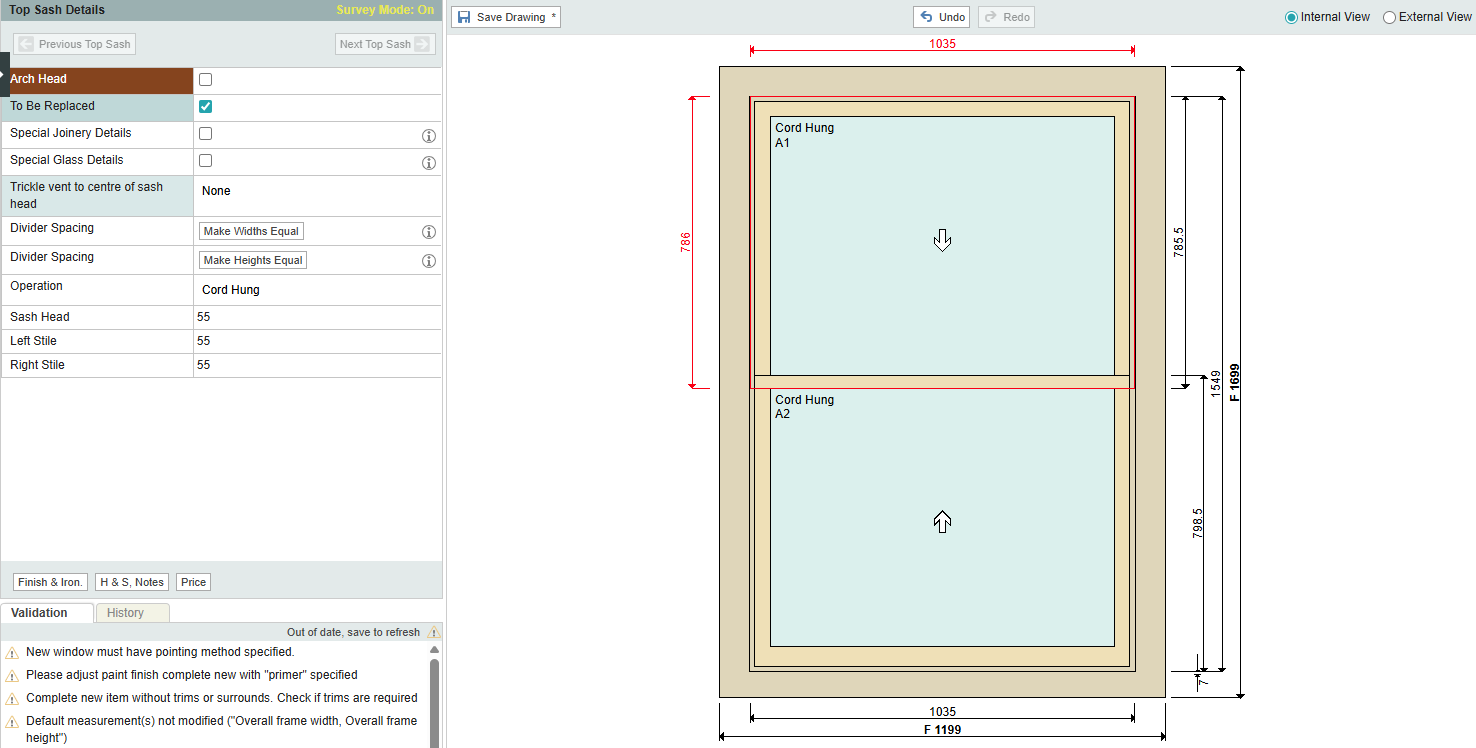Image resolution: width=1476 pixels, height=748 pixels.
Task: Click info icon next to Make Widths Equal
Action: coord(429,232)
